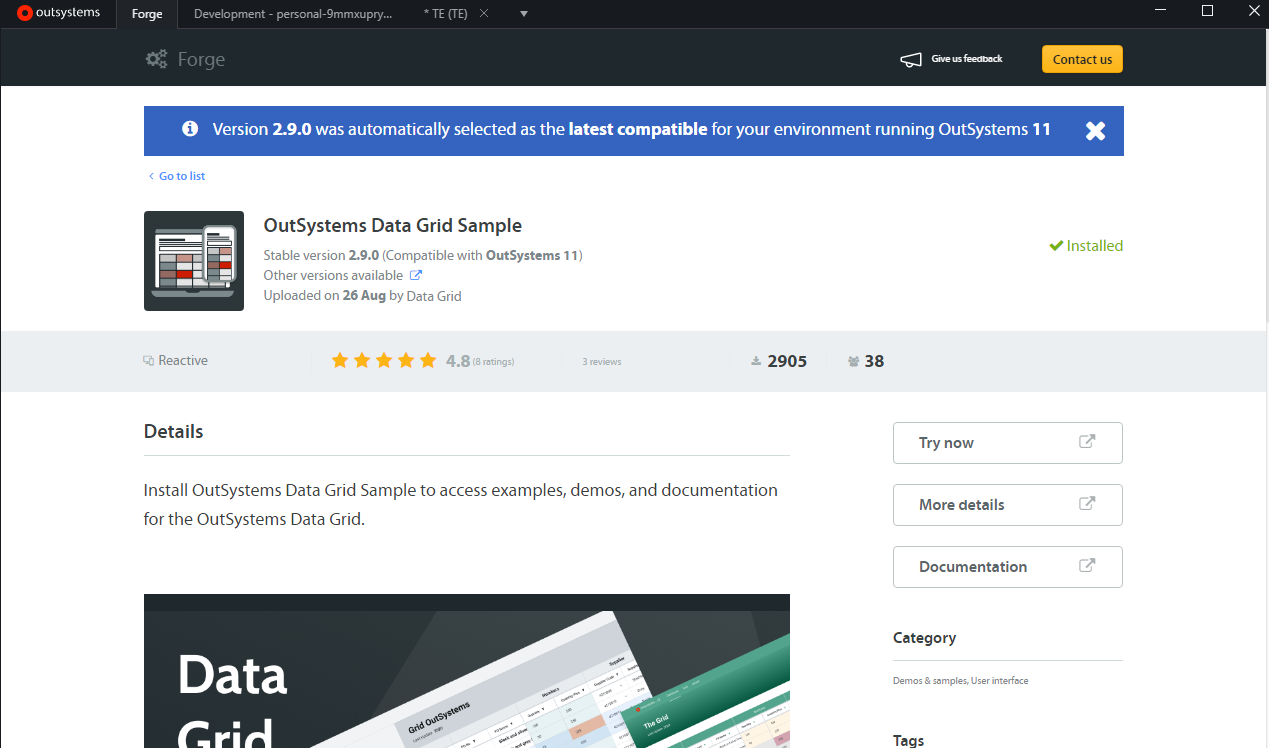Click the Contact us button
The width and height of the screenshot is (1269, 748).
point(1082,59)
